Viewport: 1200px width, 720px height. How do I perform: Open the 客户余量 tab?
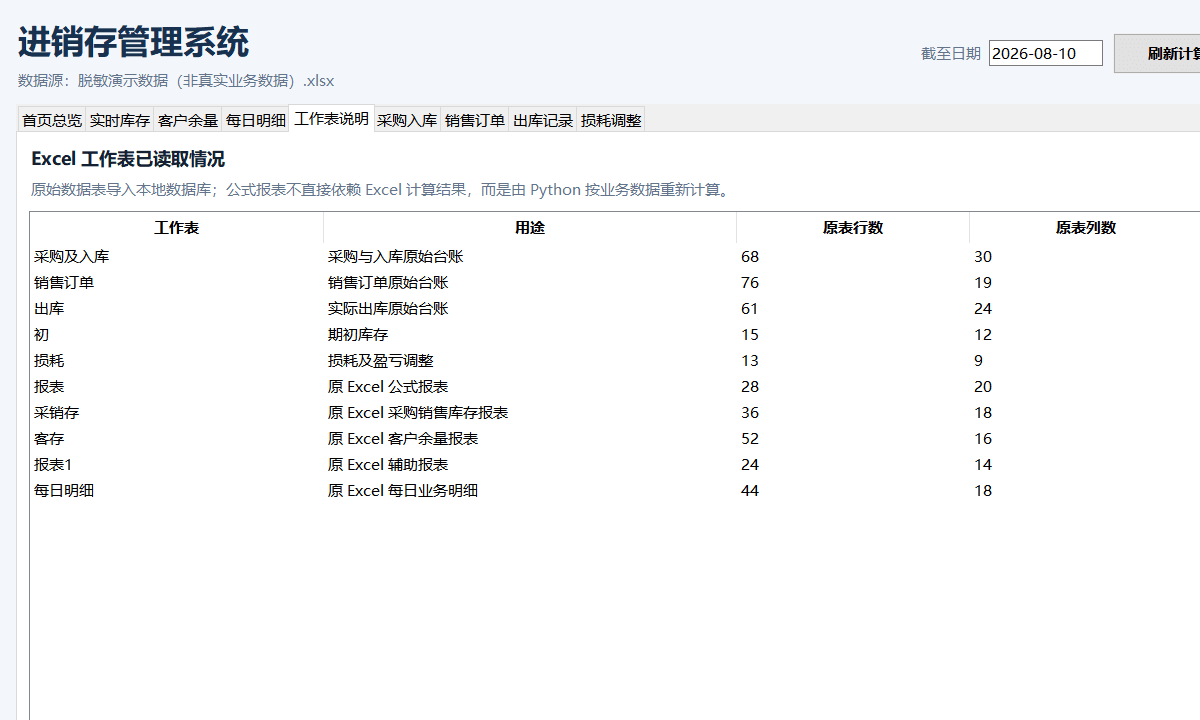pyautogui.click(x=188, y=120)
